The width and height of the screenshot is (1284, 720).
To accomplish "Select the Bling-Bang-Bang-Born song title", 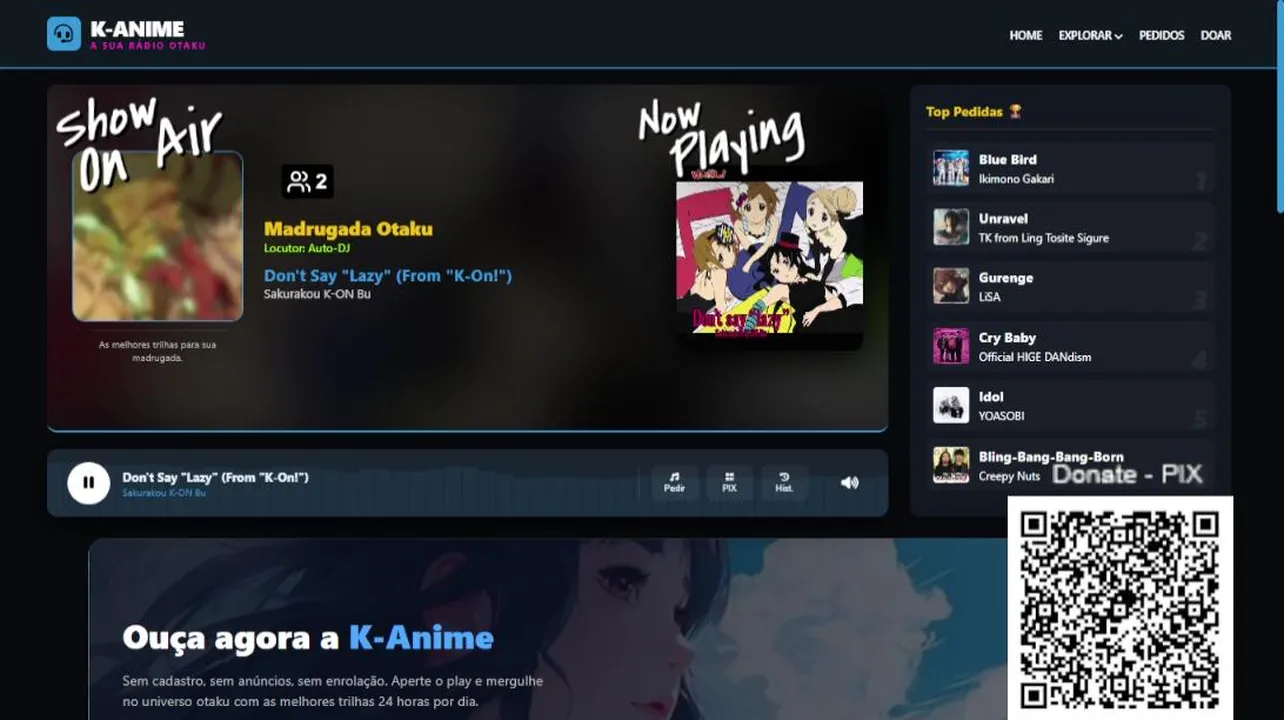I will pyautogui.click(x=1051, y=457).
